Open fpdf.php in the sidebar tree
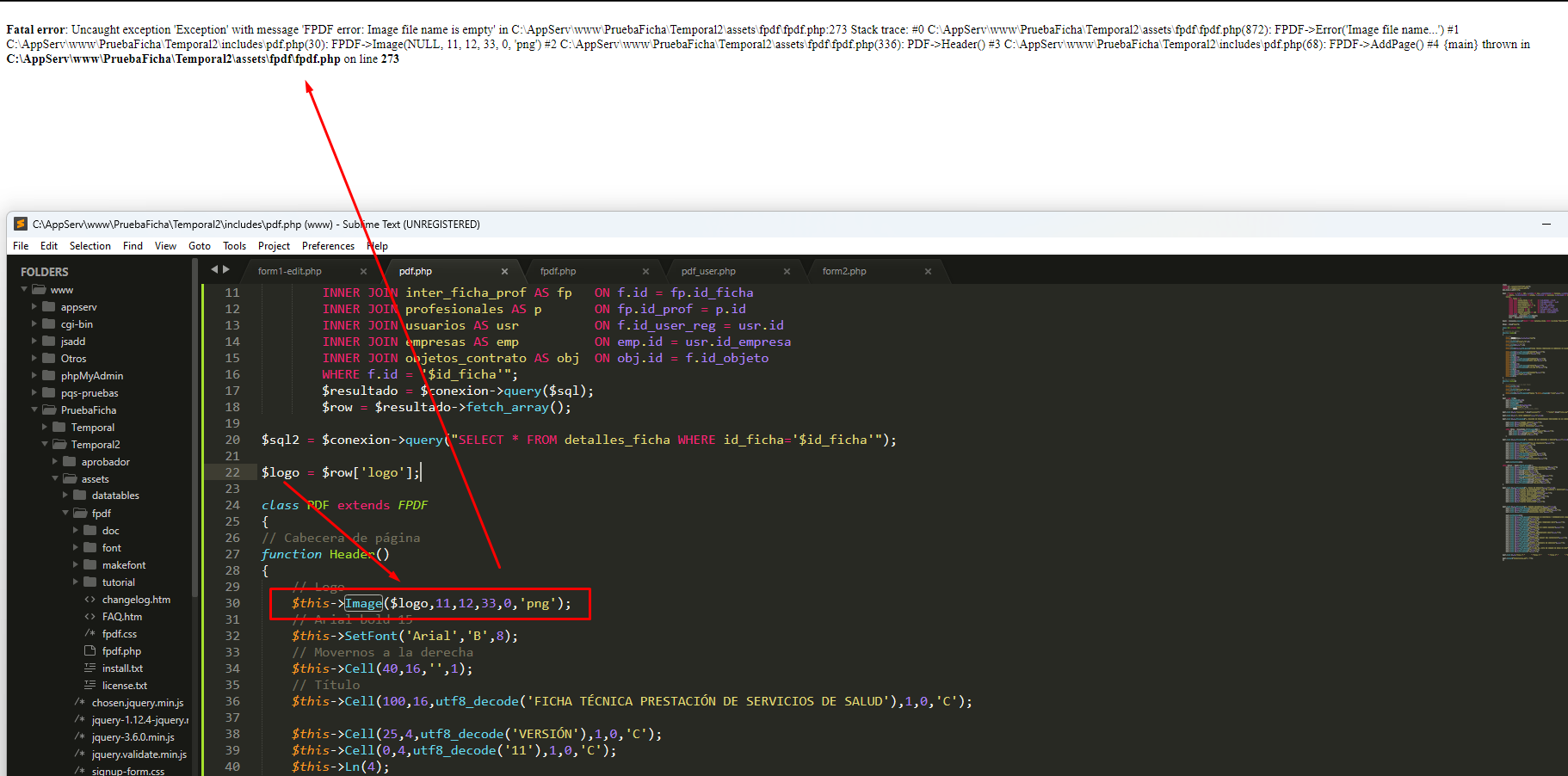1568x776 pixels. coord(121,651)
